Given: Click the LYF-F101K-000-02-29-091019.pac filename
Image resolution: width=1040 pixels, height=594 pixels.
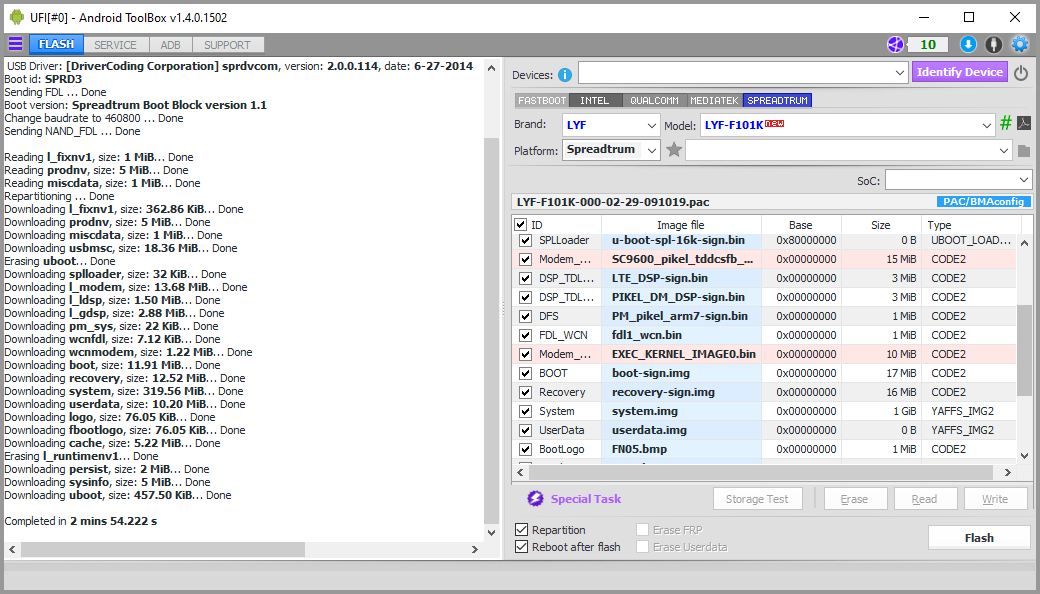Looking at the screenshot, I should 613,202.
